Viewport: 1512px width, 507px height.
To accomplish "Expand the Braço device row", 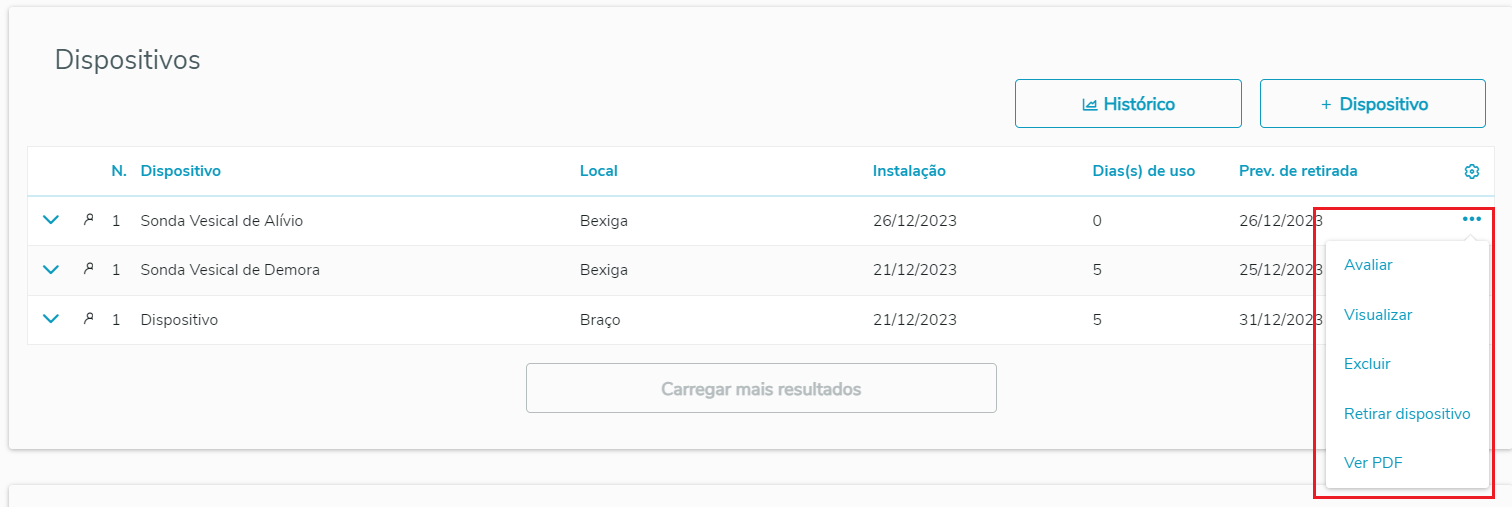I will pyautogui.click(x=52, y=319).
